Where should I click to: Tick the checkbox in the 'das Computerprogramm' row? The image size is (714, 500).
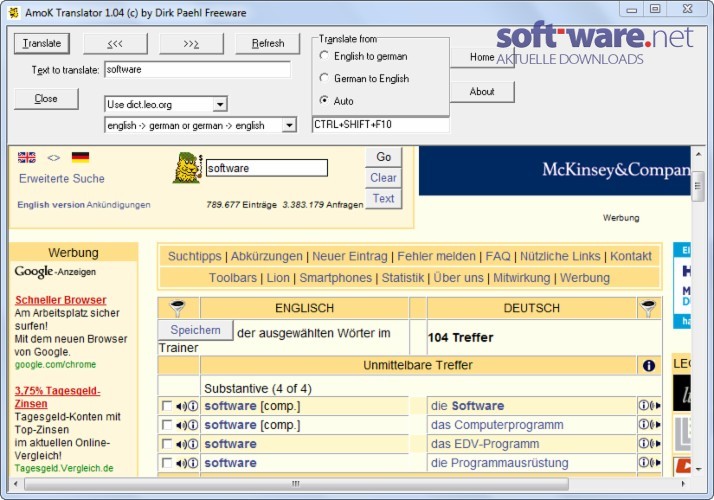coord(167,425)
